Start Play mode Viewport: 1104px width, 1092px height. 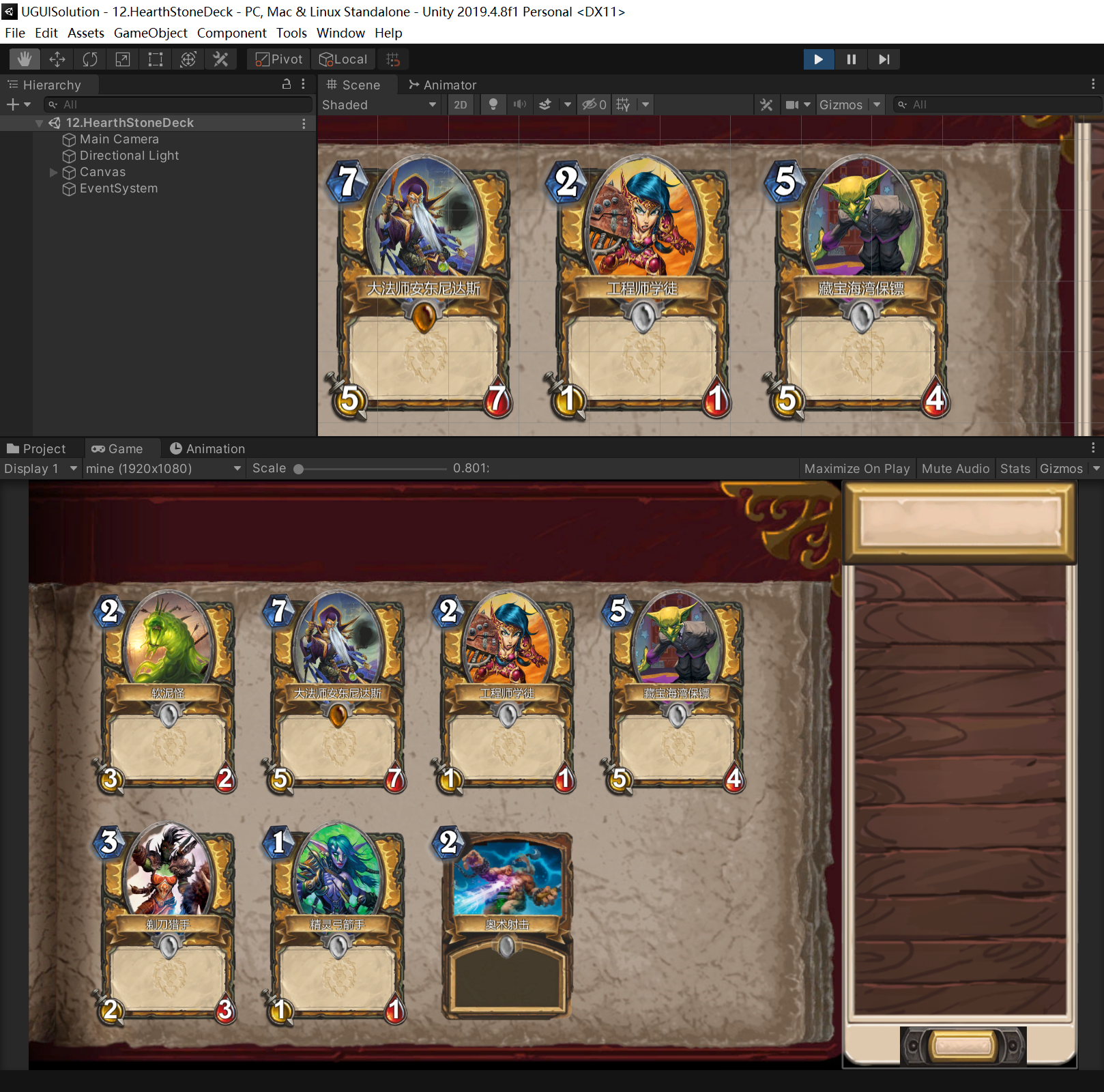coord(819,59)
